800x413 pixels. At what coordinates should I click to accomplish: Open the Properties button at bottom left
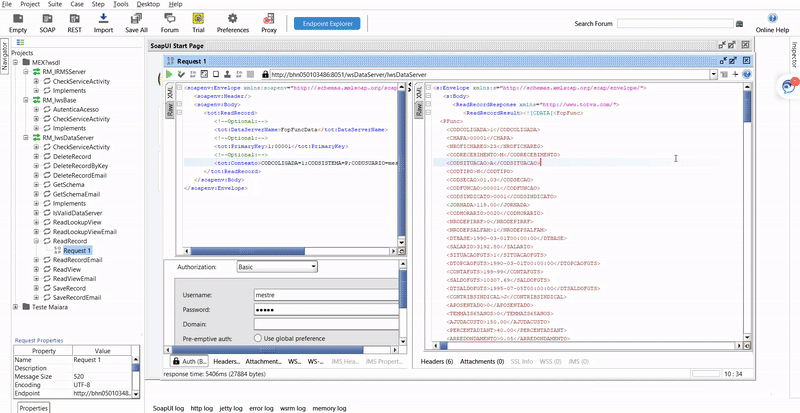tap(35, 408)
